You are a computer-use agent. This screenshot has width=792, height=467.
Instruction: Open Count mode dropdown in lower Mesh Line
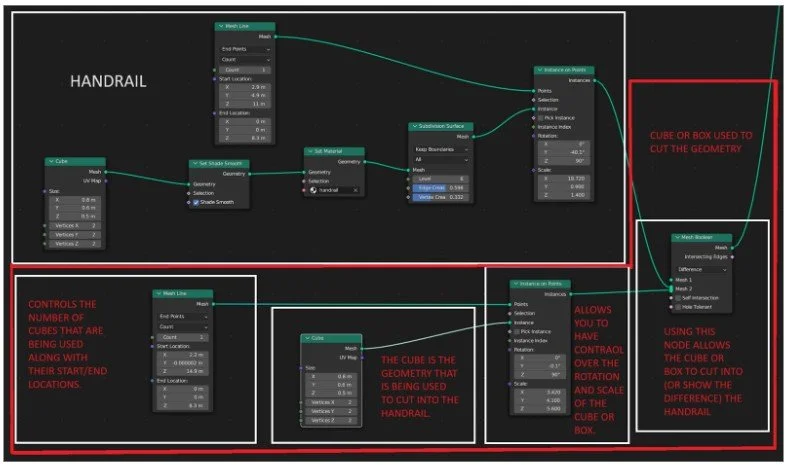[183, 327]
